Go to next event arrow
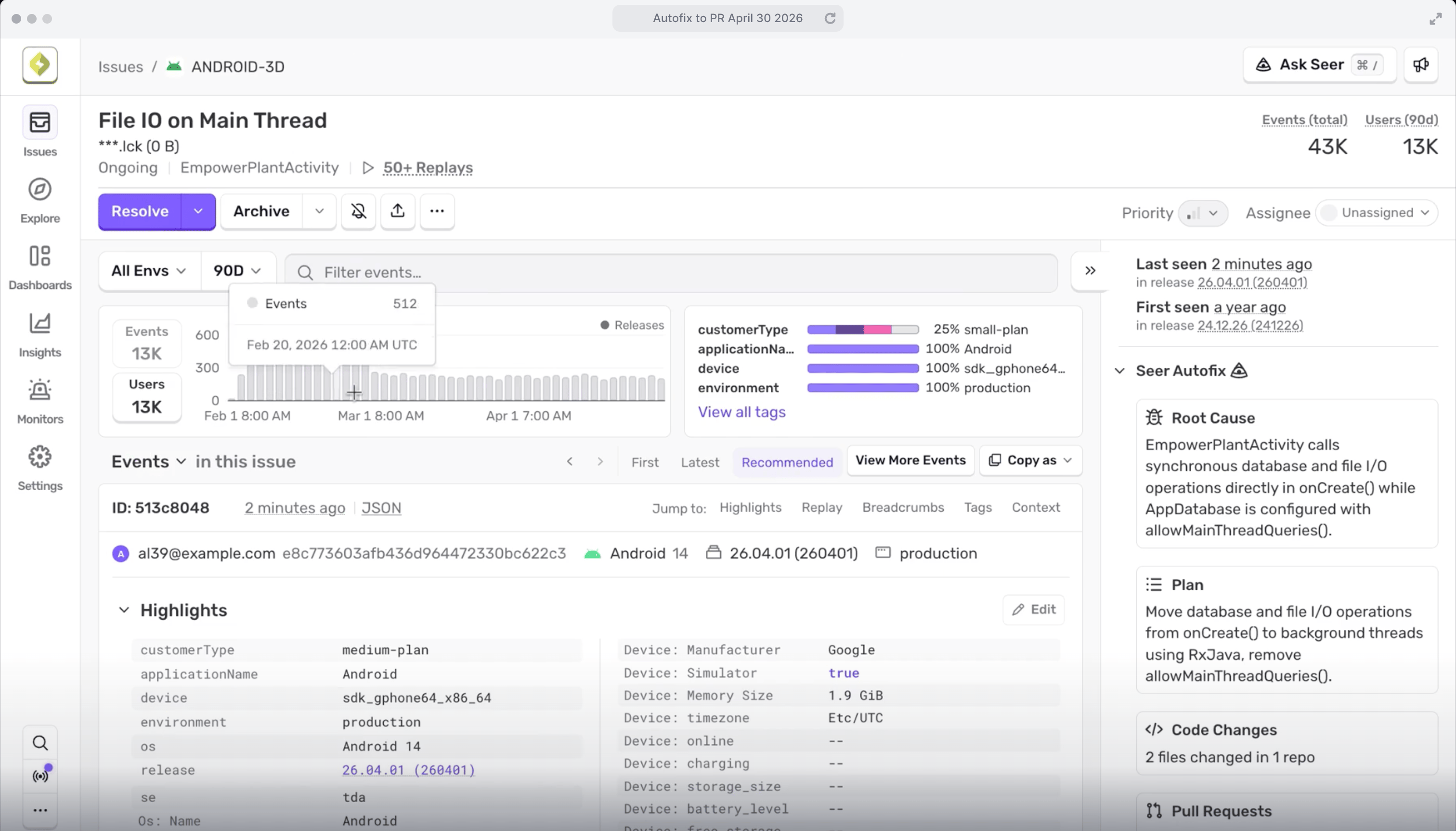The height and width of the screenshot is (831, 1456). 600,461
